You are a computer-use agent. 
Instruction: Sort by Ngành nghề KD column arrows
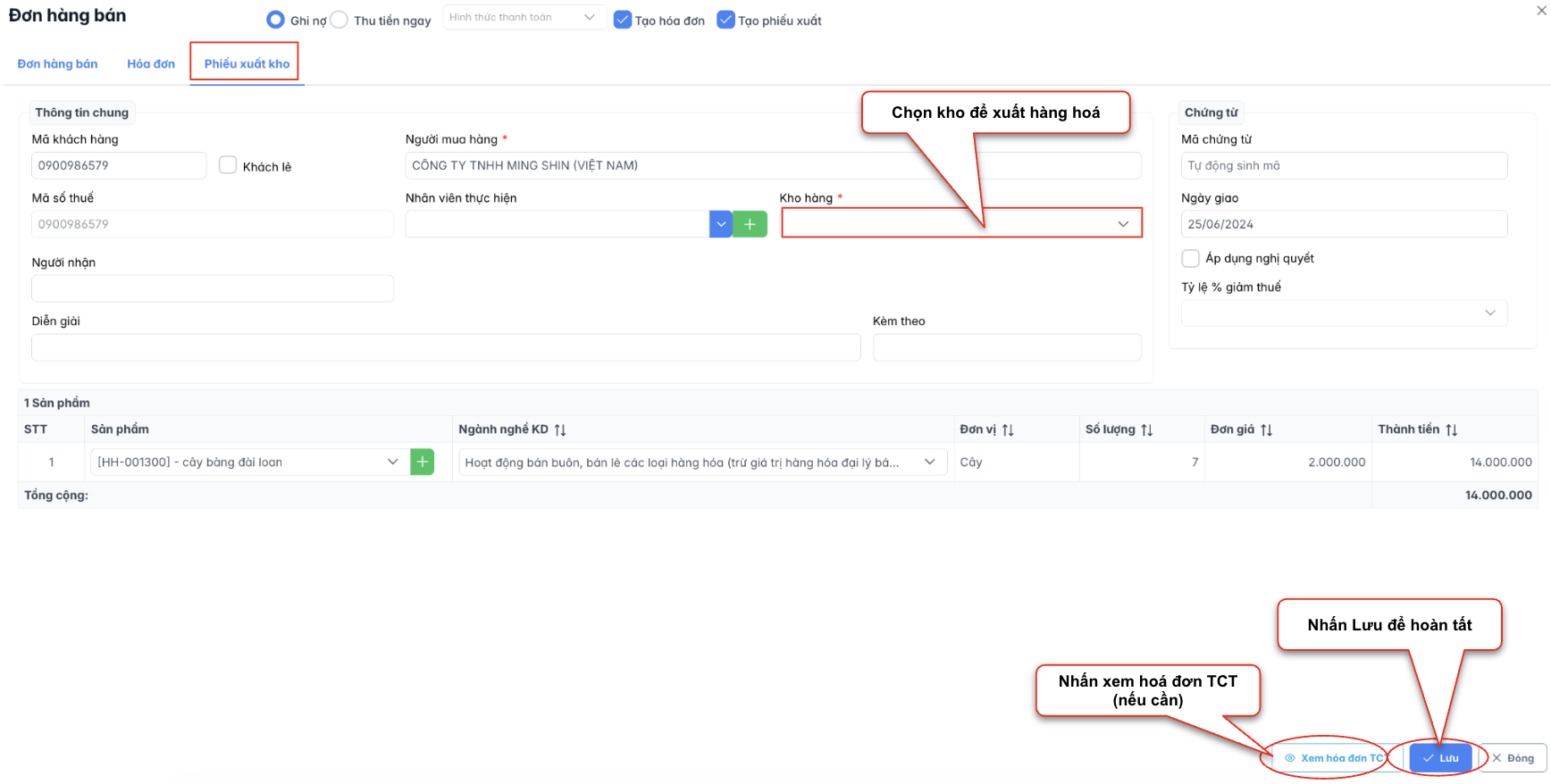point(560,430)
